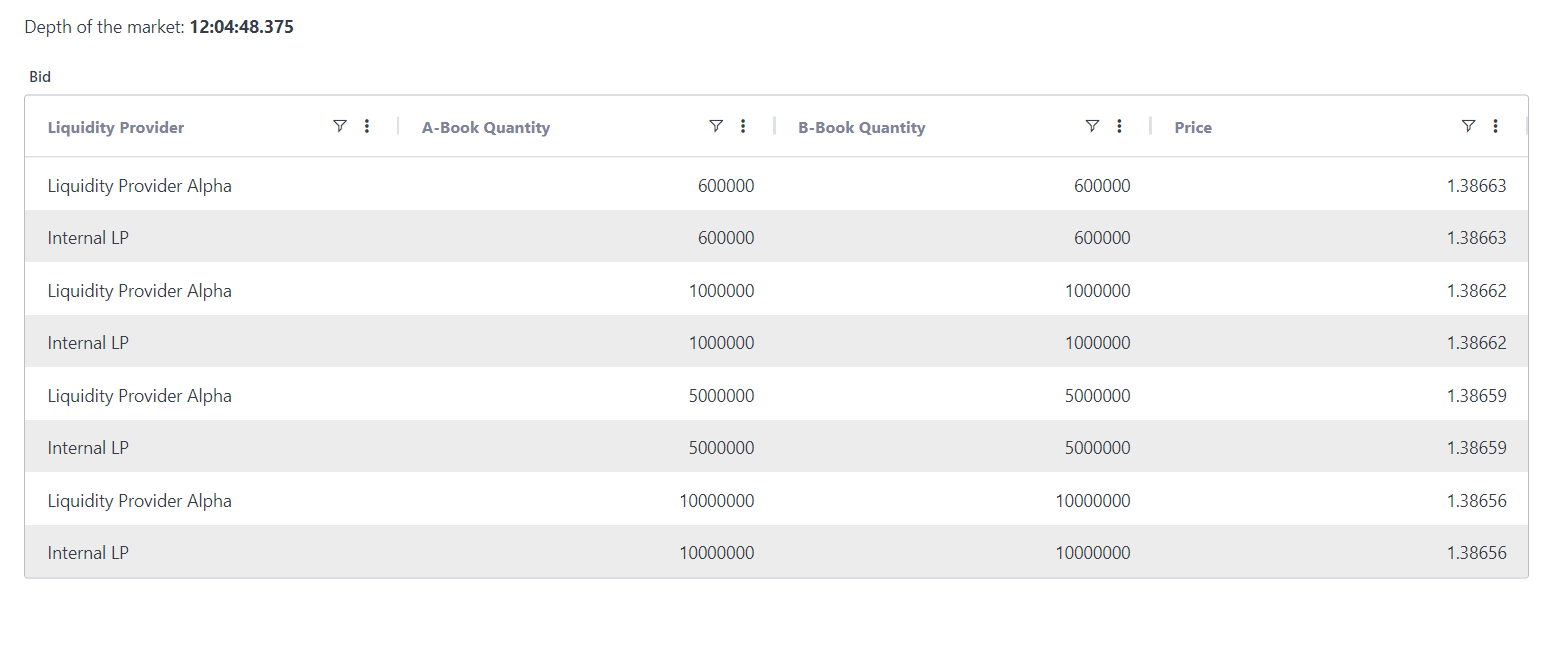
Task: Click the 1.38662 price in Alpha row
Action: tap(1476, 291)
